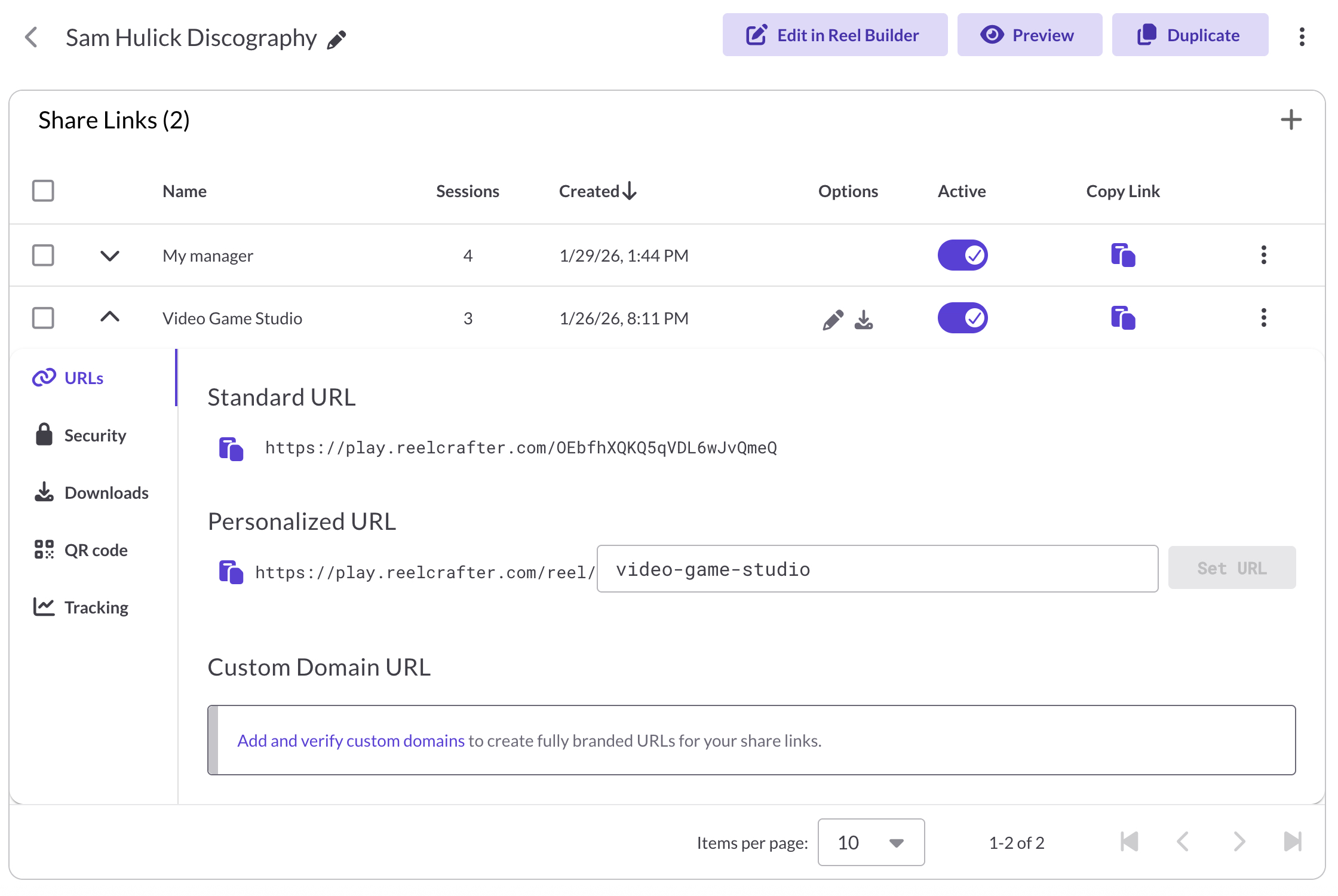This screenshot has height=896, width=1338.
Task: Switch to the Security tab
Action: click(x=94, y=435)
